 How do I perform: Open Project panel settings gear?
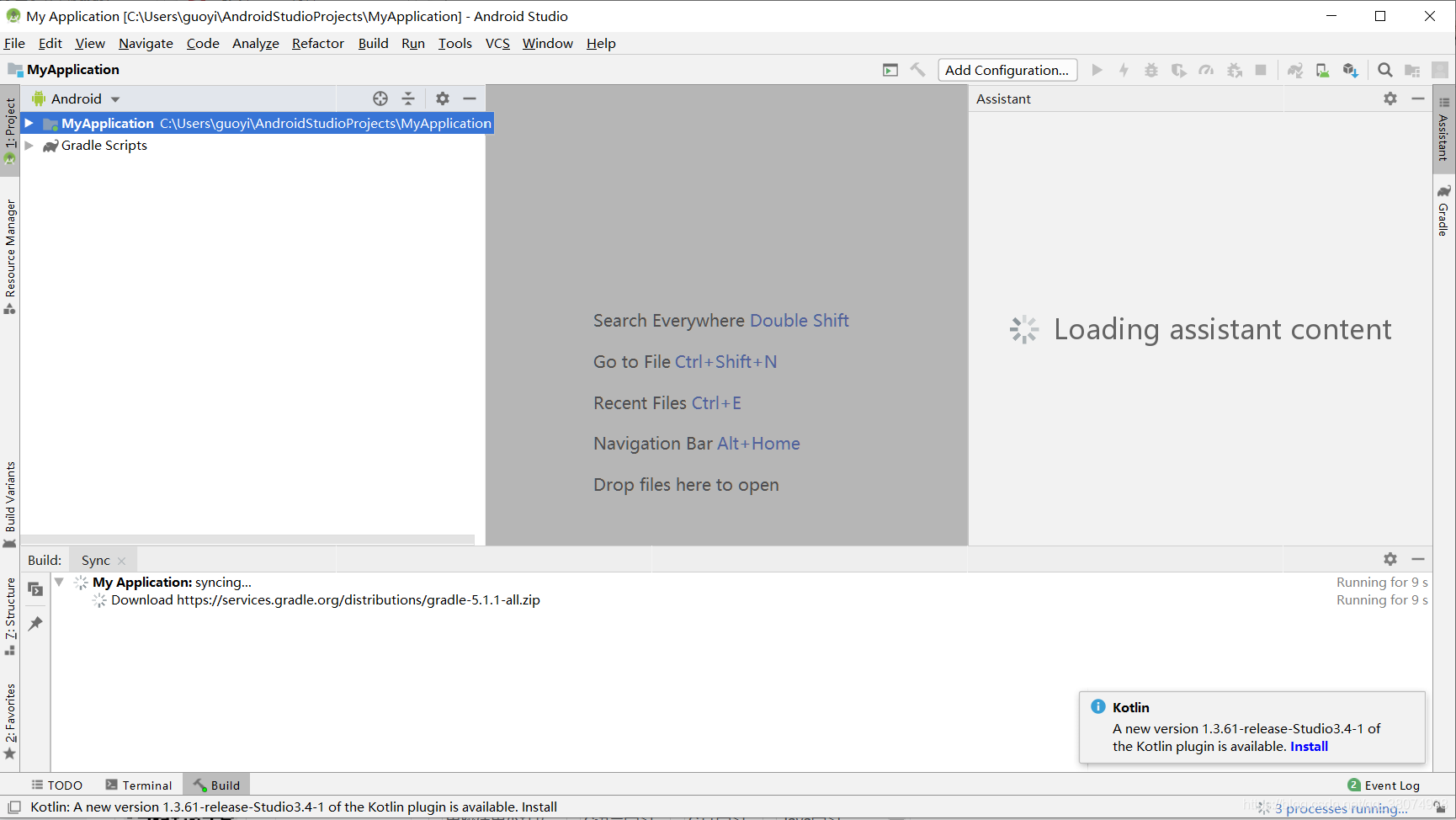pos(443,99)
